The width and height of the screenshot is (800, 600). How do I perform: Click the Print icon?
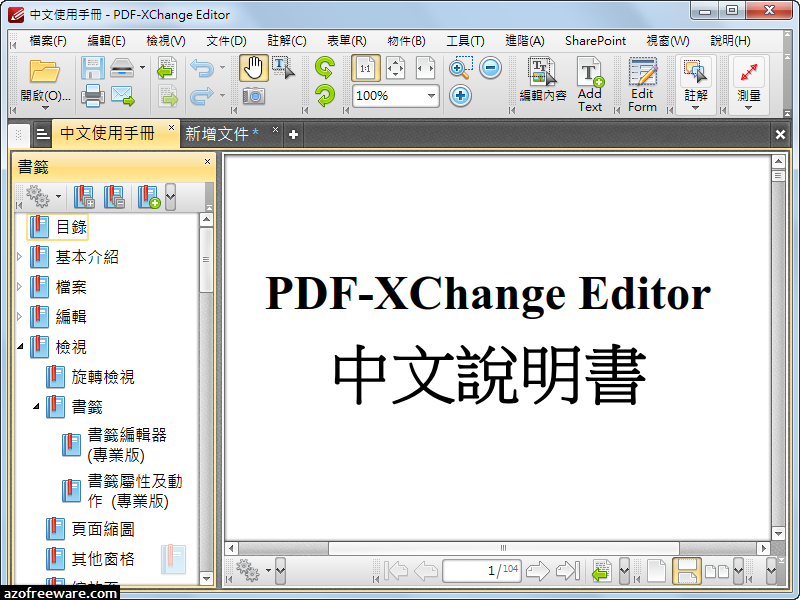click(92, 95)
